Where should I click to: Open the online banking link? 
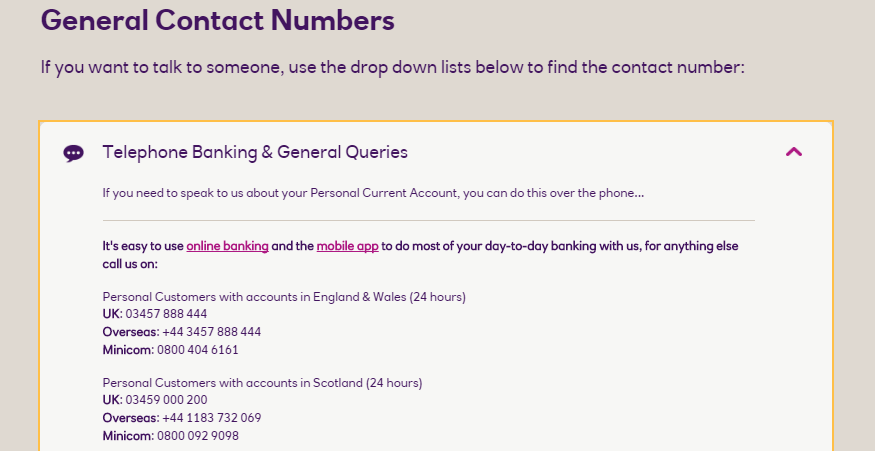click(x=227, y=246)
